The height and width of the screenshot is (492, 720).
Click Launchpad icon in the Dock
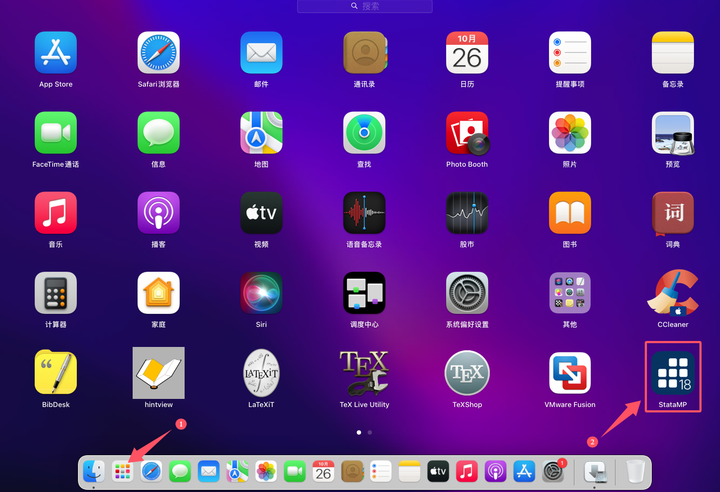click(x=123, y=471)
